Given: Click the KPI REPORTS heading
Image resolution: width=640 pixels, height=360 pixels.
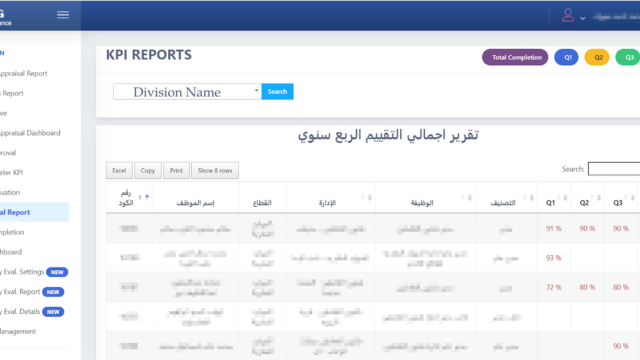Looking at the screenshot, I should (x=149, y=55).
